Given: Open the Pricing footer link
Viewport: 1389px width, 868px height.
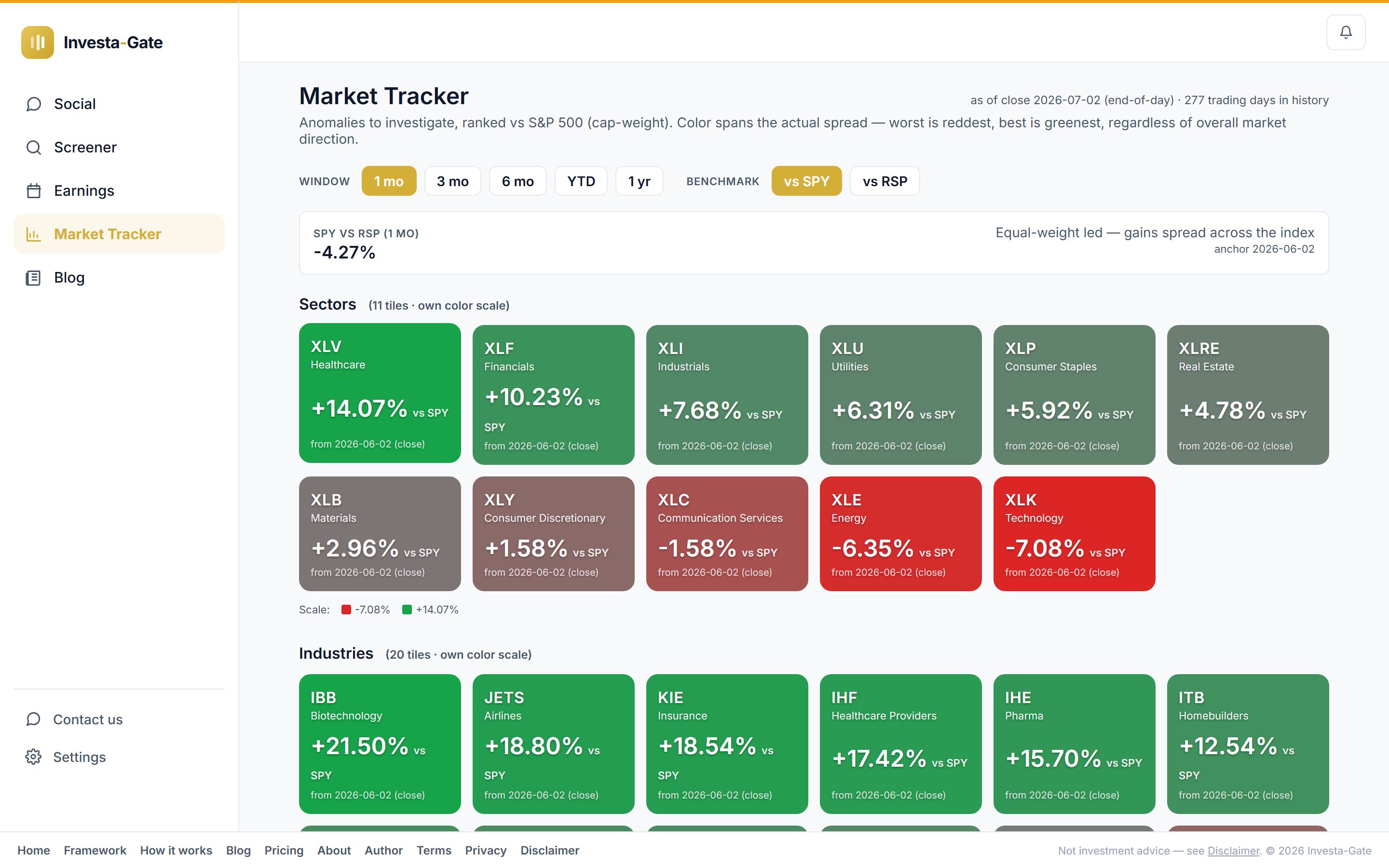Looking at the screenshot, I should pyautogui.click(x=284, y=850).
